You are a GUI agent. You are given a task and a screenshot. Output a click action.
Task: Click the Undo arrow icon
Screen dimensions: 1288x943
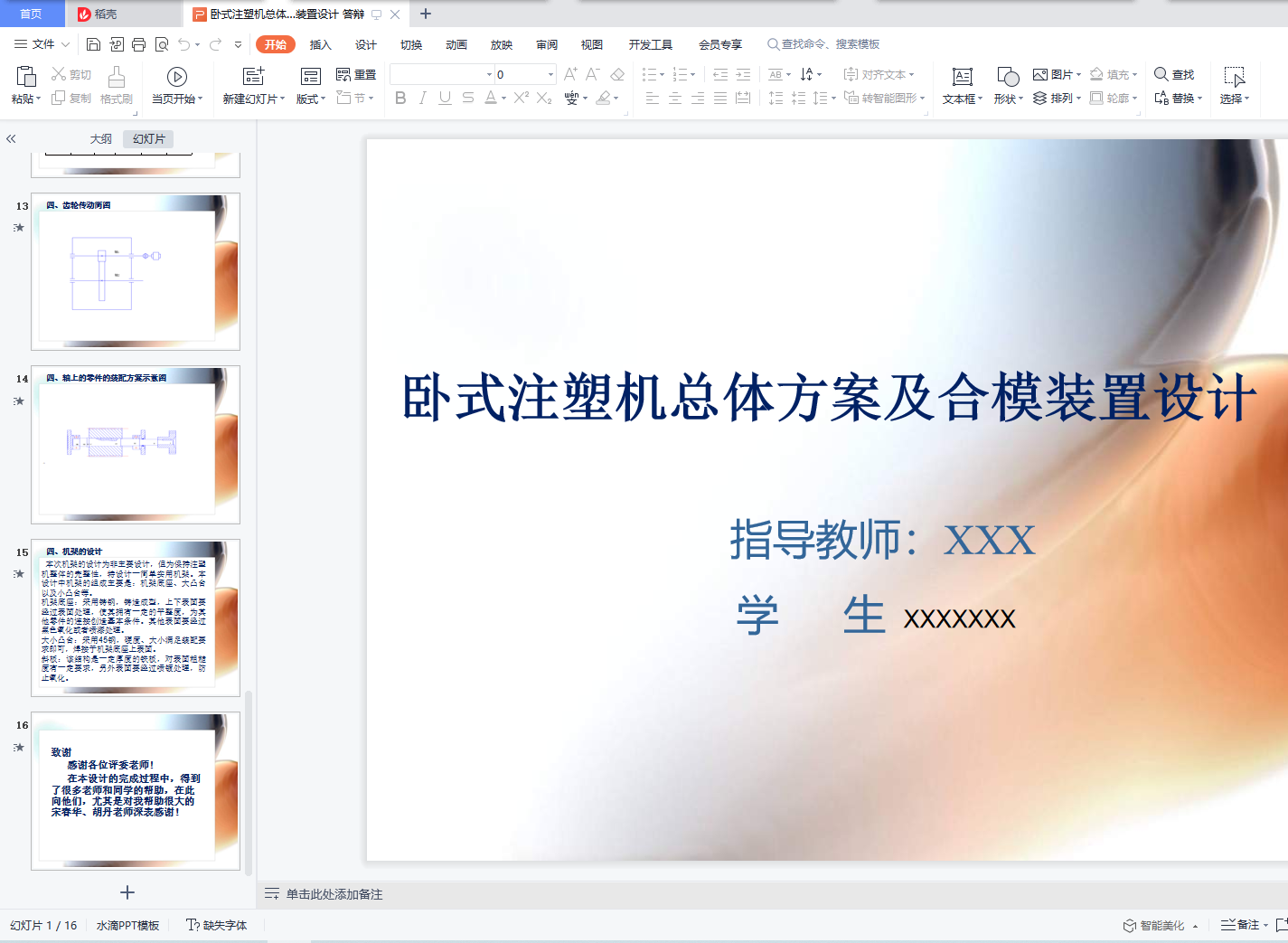pyautogui.click(x=184, y=44)
